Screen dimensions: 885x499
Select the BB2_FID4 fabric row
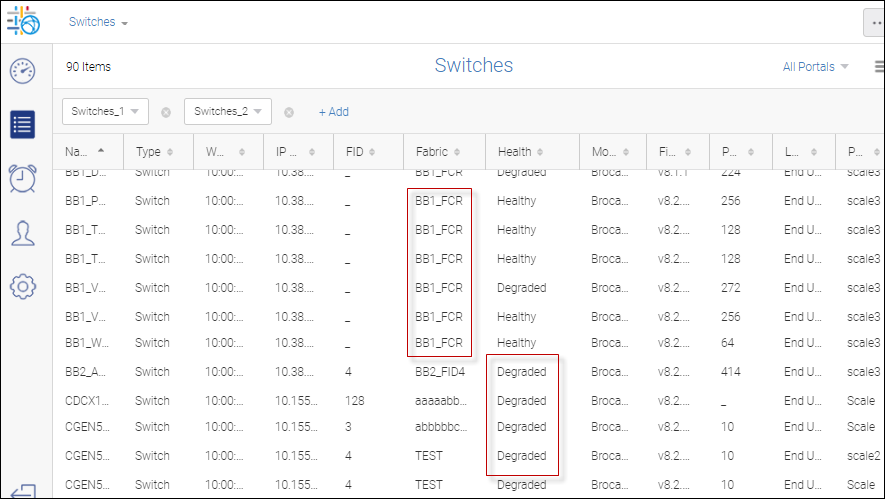440,372
